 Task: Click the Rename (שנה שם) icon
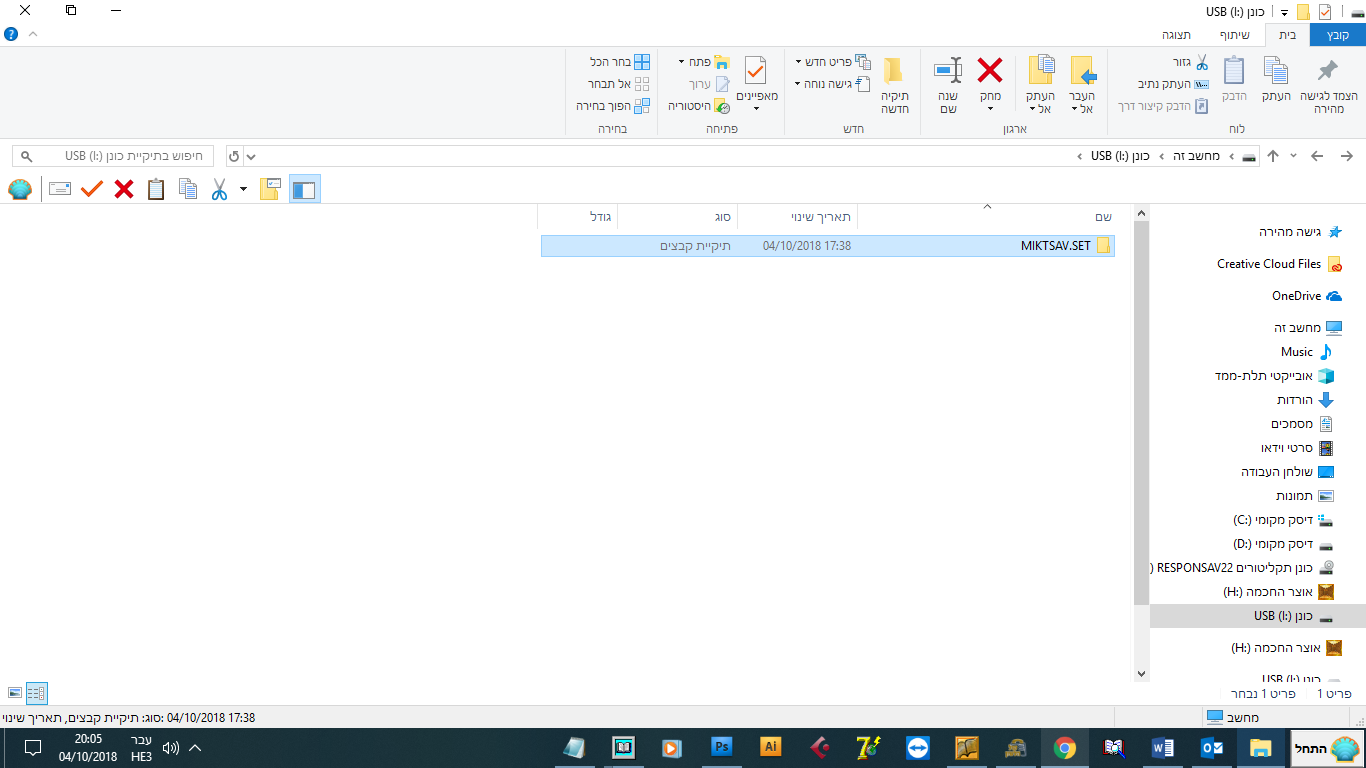click(949, 70)
